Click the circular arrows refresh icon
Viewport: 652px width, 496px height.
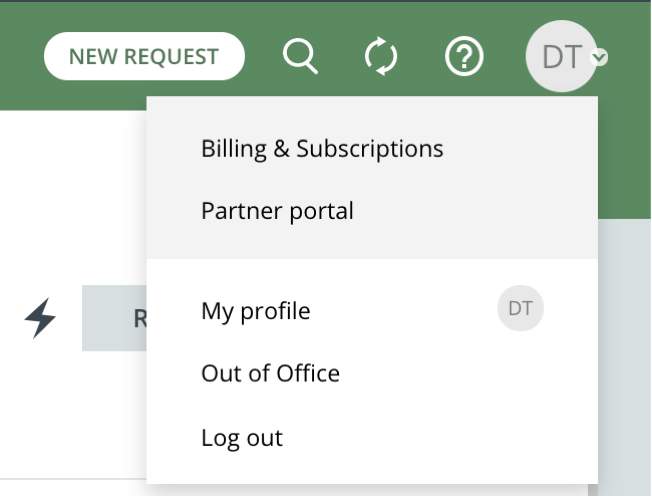[x=381, y=57]
